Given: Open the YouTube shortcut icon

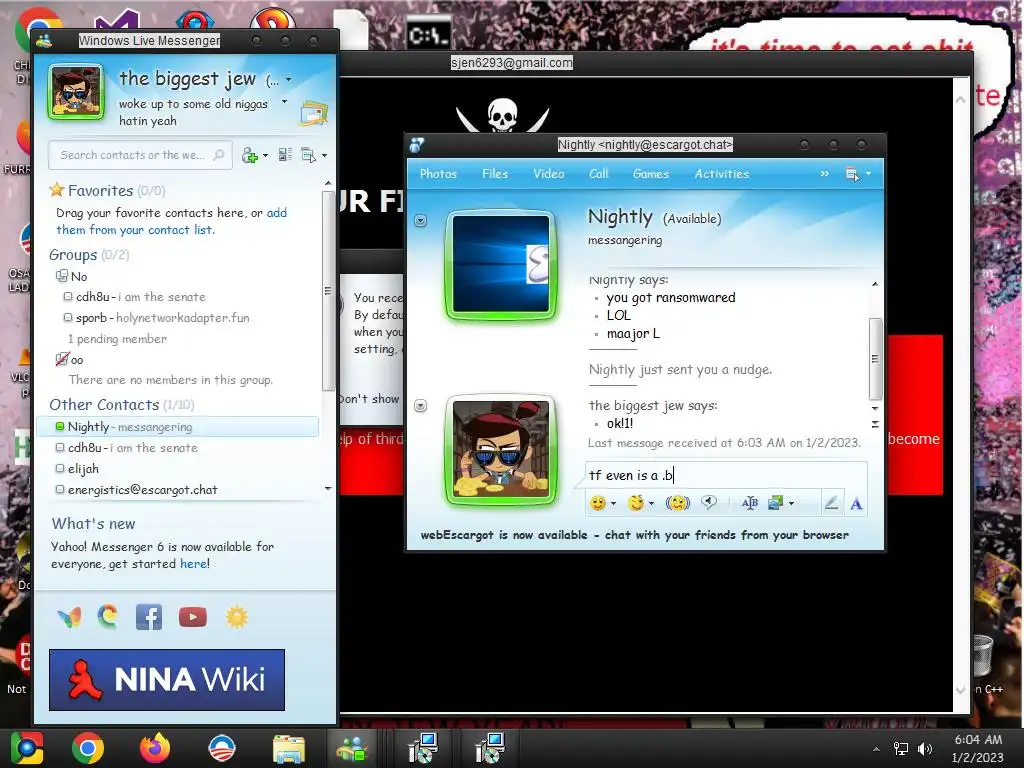Looking at the screenshot, I should coord(193,616).
